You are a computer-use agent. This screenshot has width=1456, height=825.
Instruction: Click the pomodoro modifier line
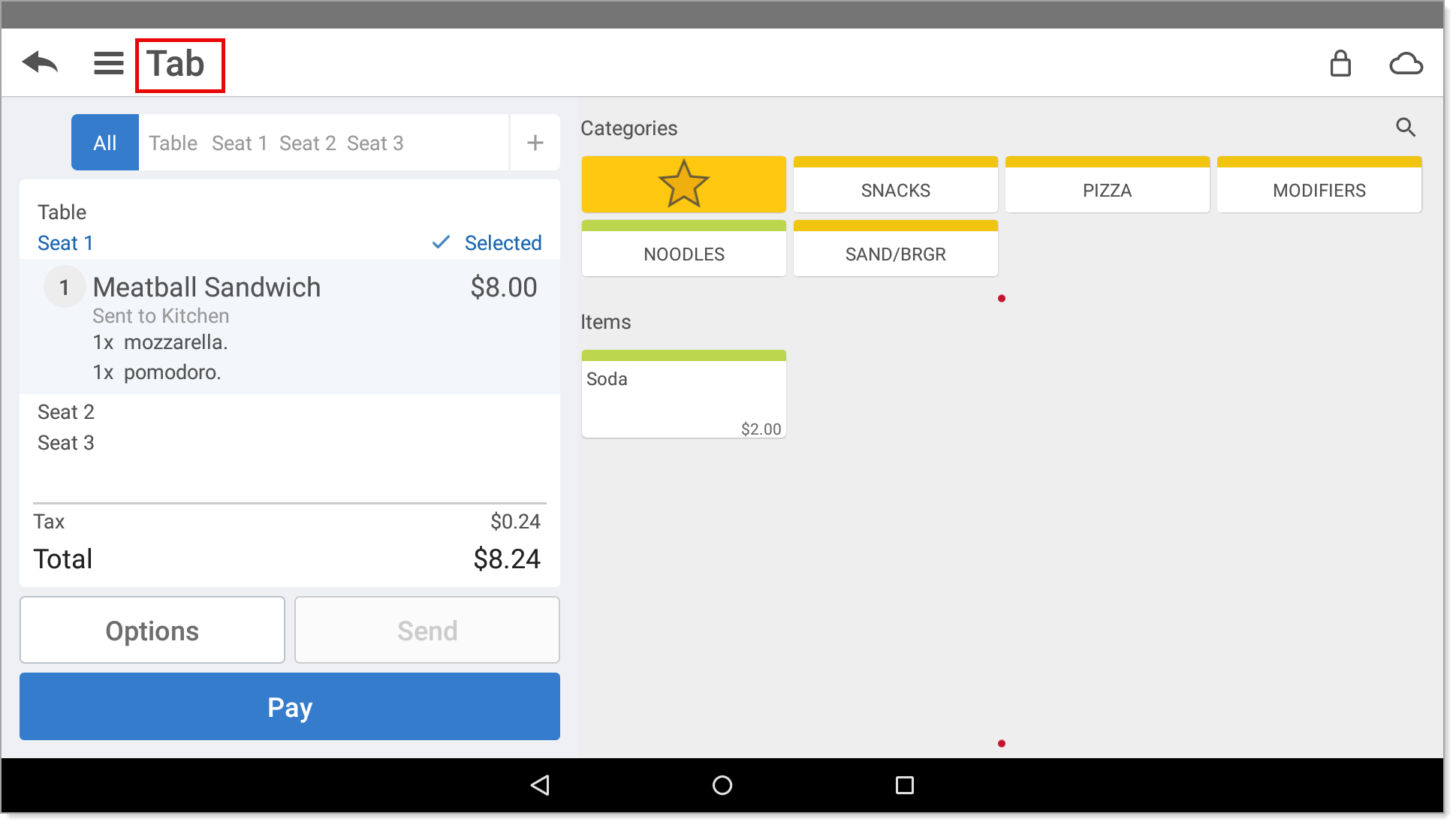pyautogui.click(x=157, y=372)
